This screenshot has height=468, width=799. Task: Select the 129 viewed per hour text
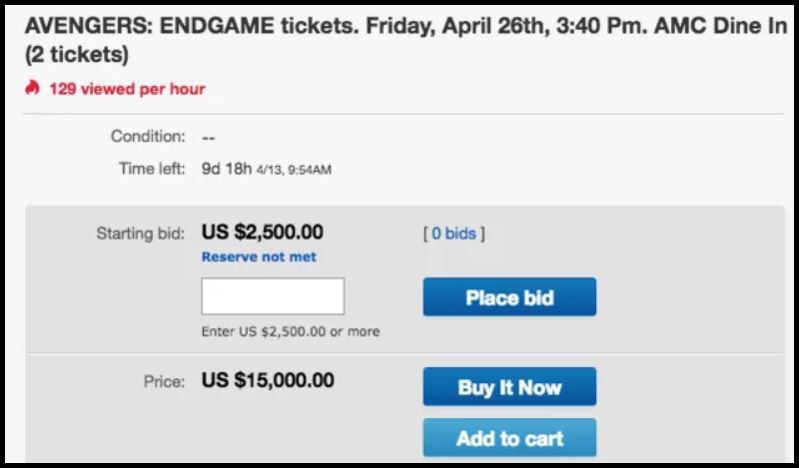pyautogui.click(x=127, y=89)
